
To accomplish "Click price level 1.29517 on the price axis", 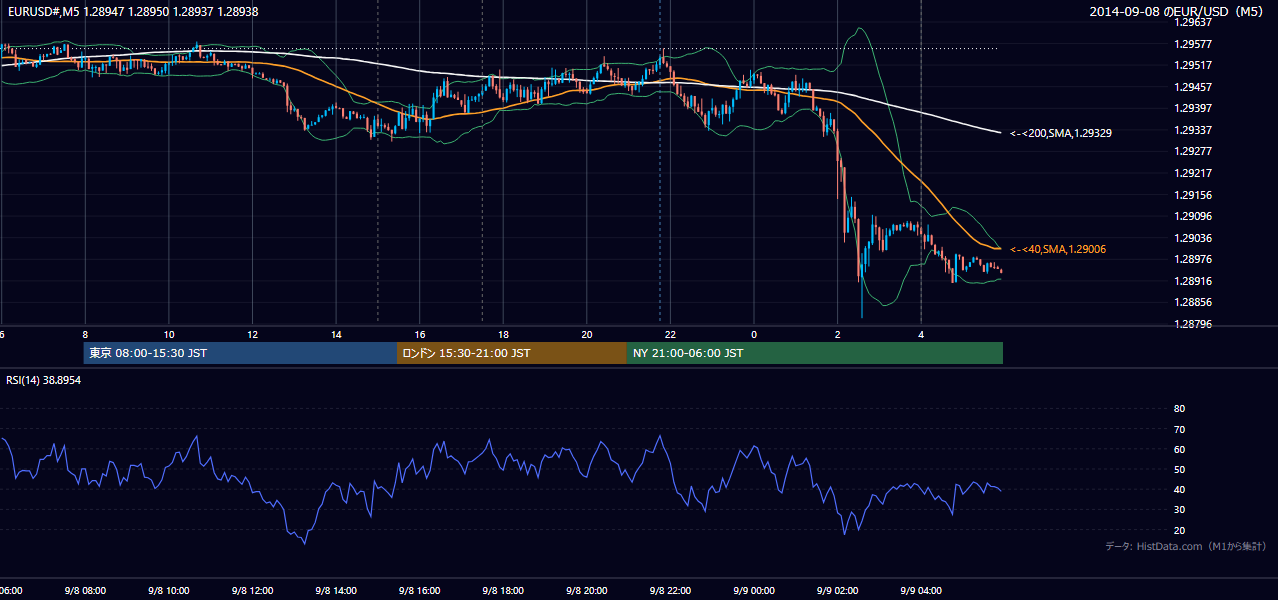I will (x=1192, y=65).
